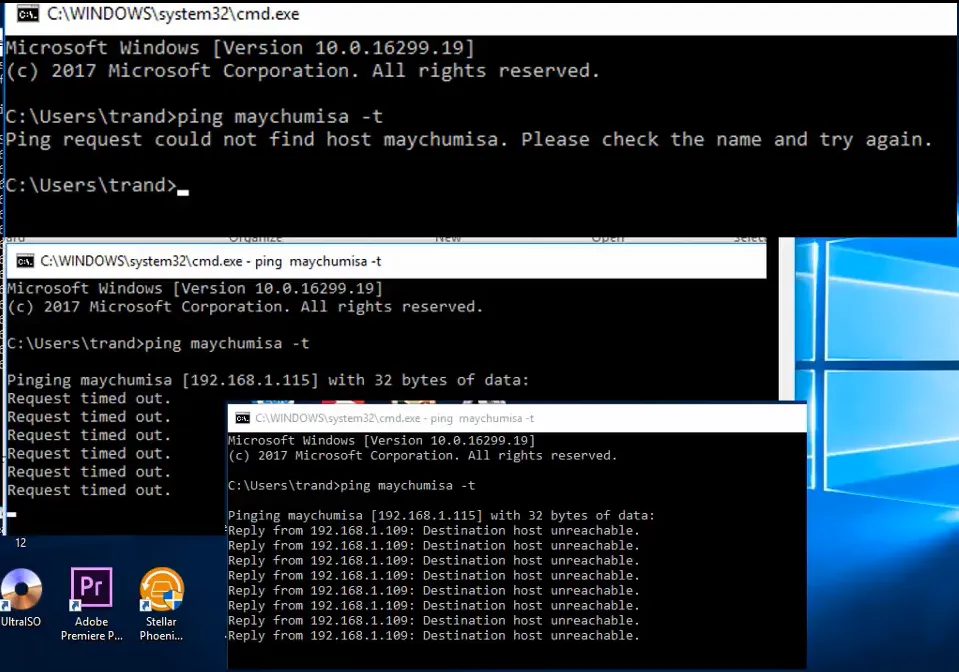Image resolution: width=959 pixels, height=672 pixels.
Task: Click the title bar of the bottom-right cmd window
Action: click(650, 418)
